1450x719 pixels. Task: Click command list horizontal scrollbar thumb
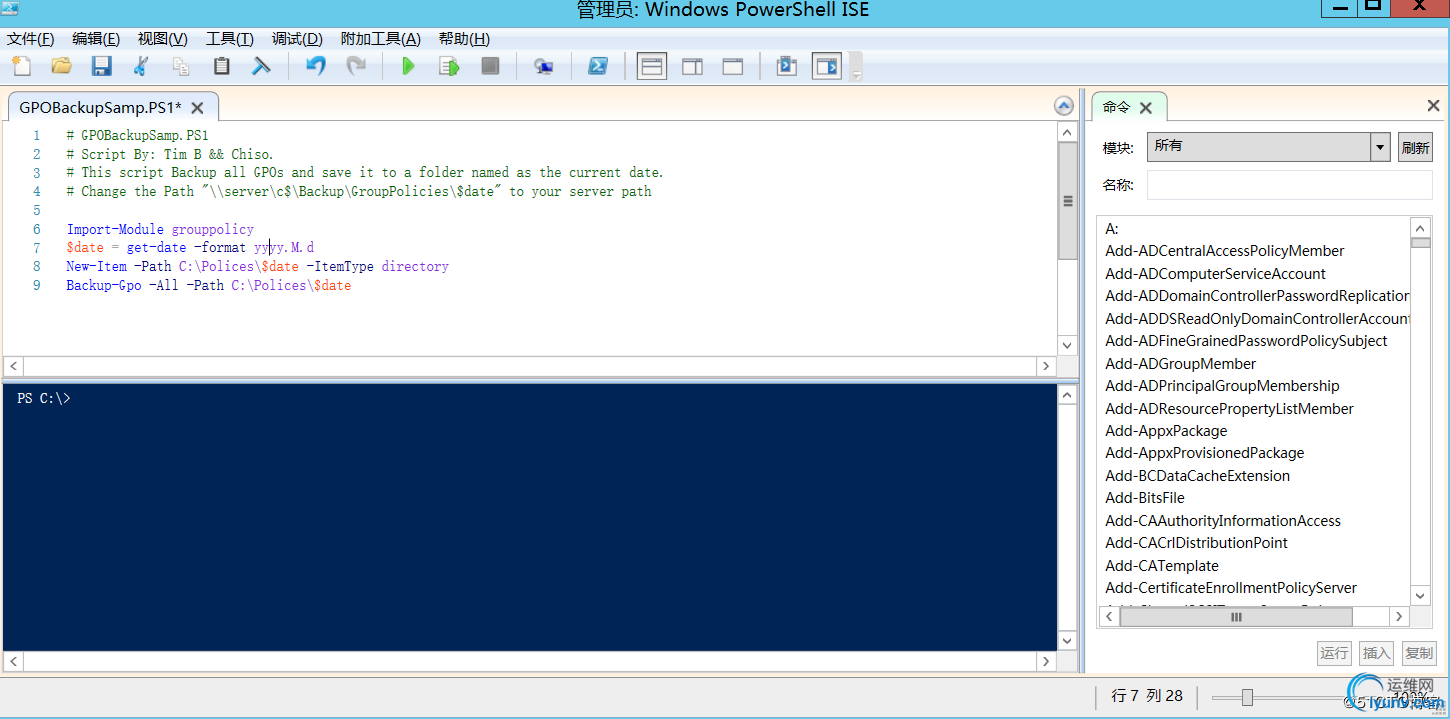(x=1236, y=618)
